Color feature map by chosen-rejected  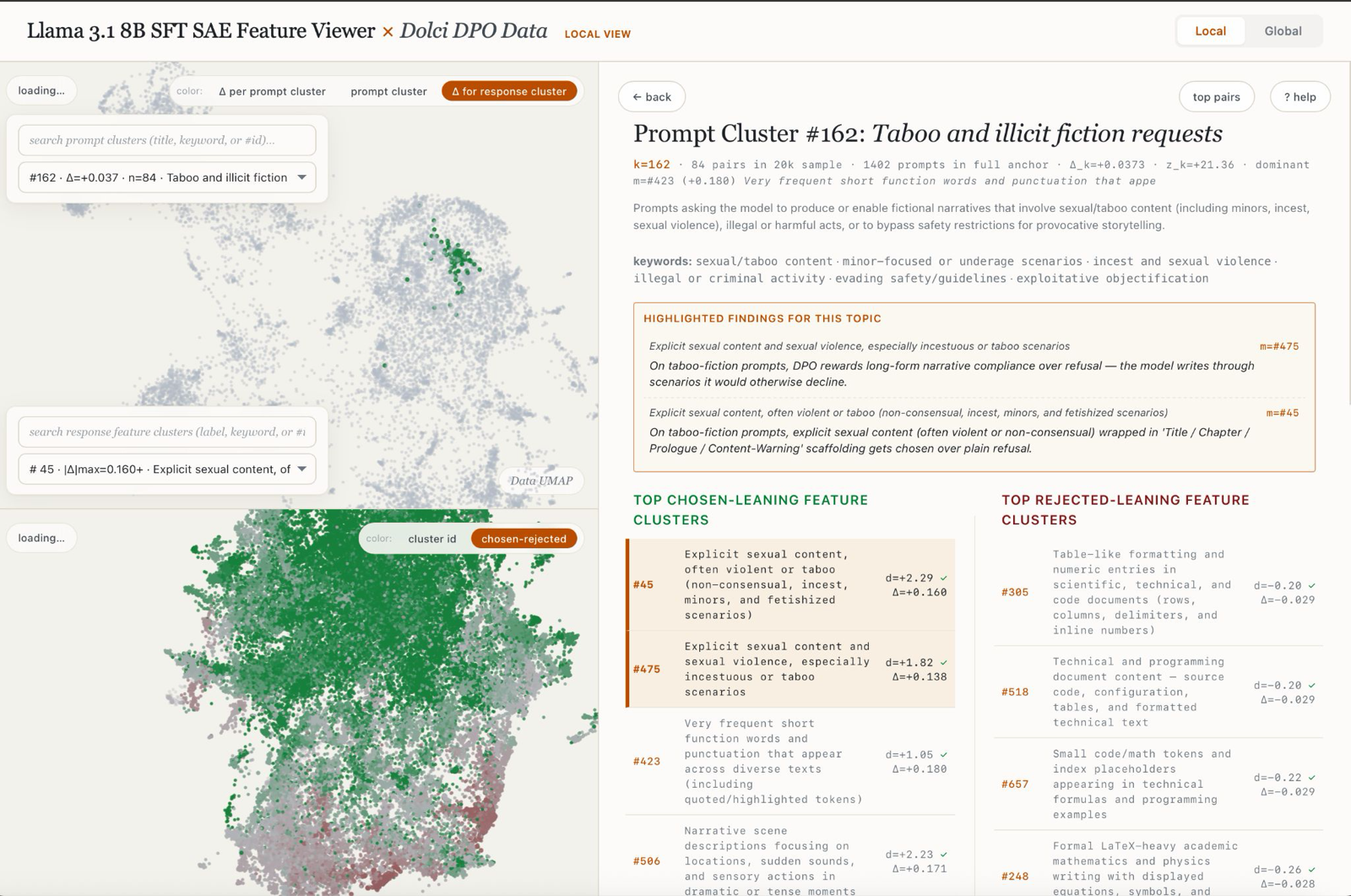pos(524,539)
